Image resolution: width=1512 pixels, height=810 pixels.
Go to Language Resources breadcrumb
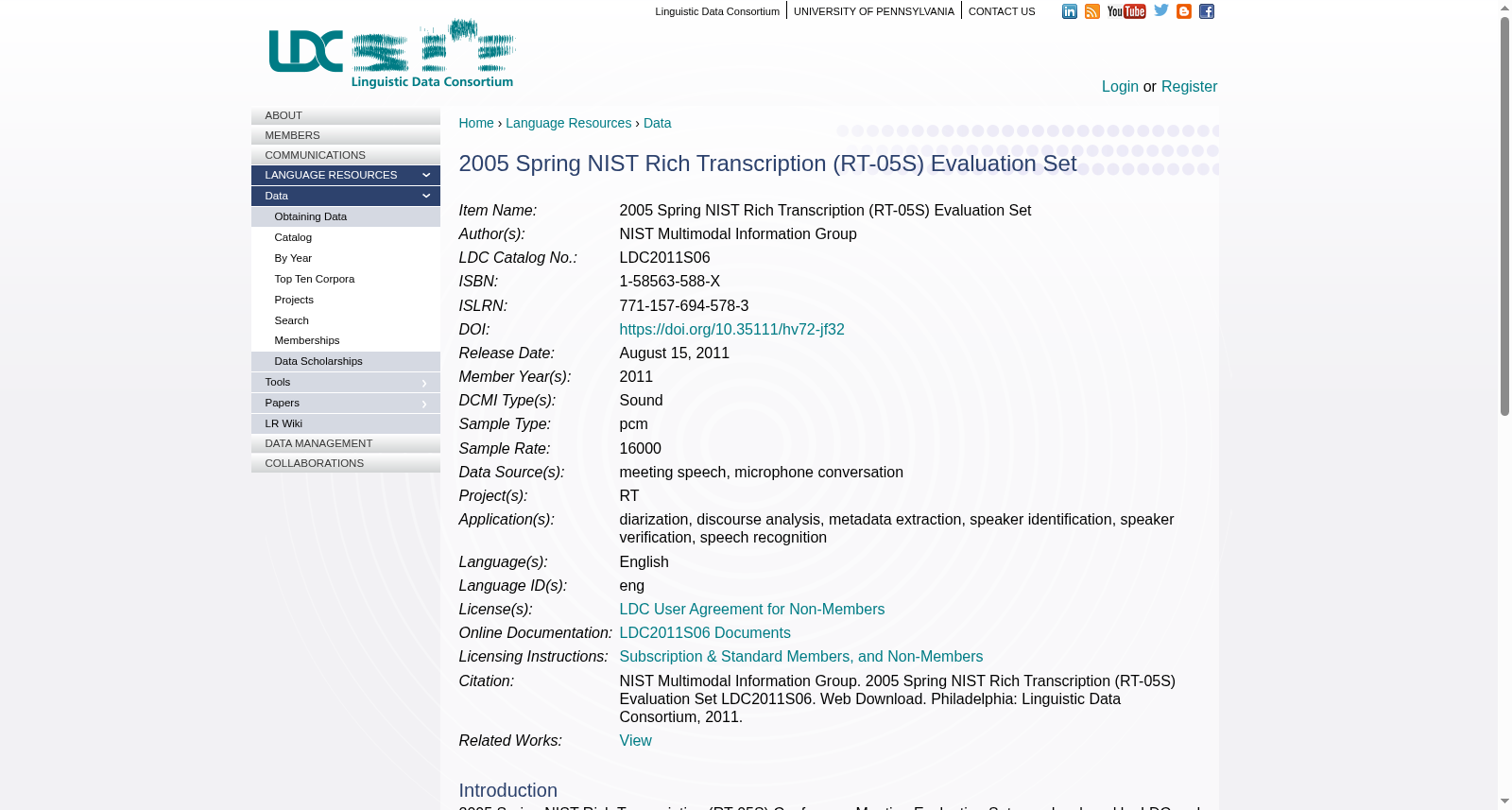568,123
